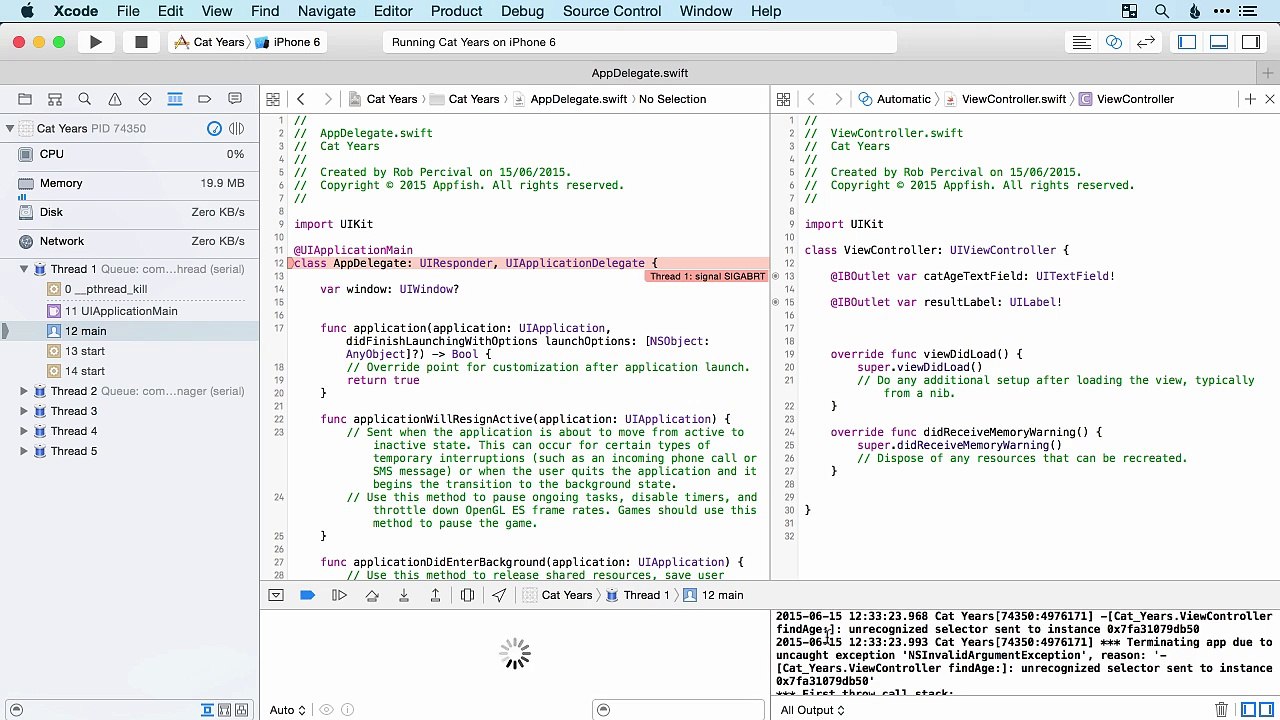Step out in the debug bar

435,595
